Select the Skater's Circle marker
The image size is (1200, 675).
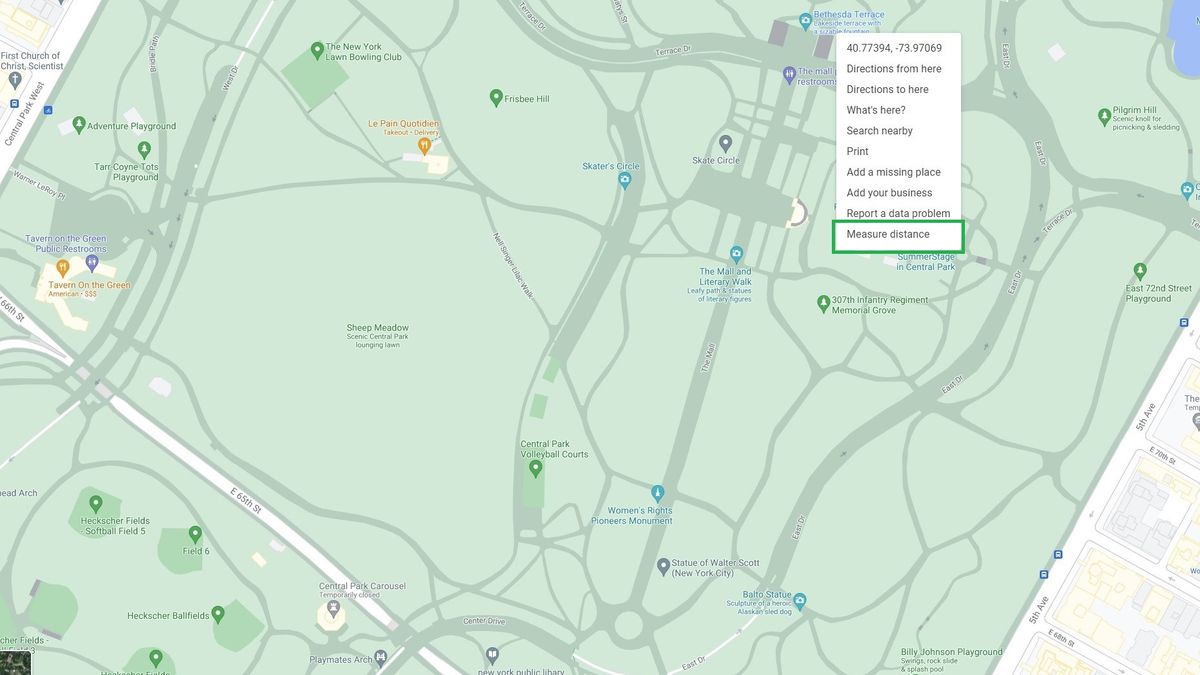click(x=624, y=178)
